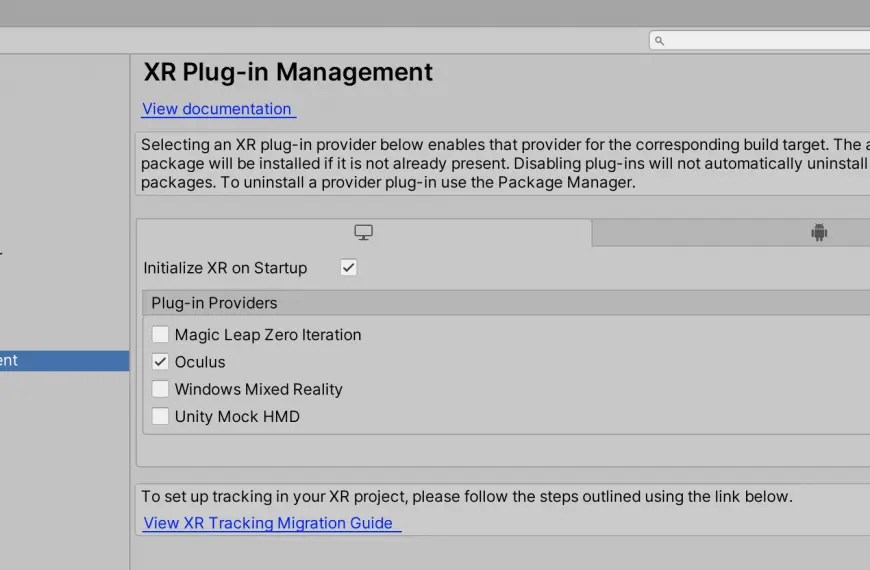
Task: Enable the Windows Mixed Reality checkbox
Action: click(160, 389)
